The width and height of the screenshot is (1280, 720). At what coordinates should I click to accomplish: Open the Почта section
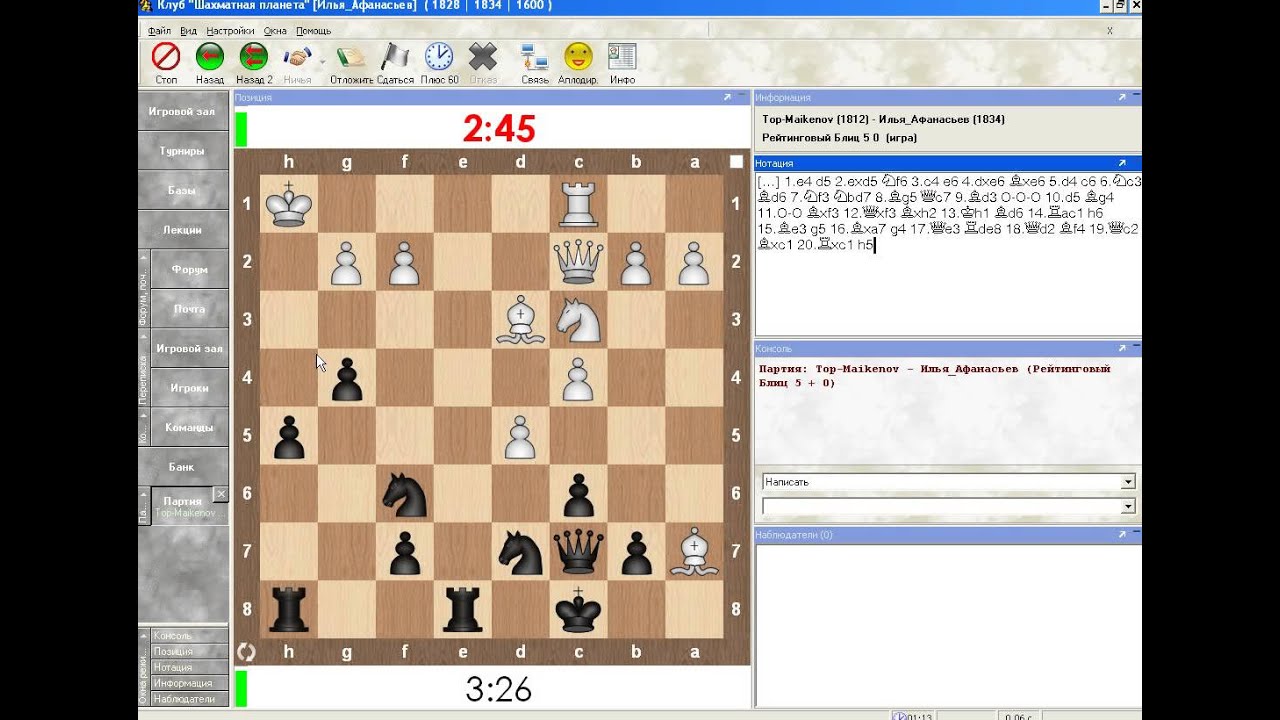(x=189, y=309)
